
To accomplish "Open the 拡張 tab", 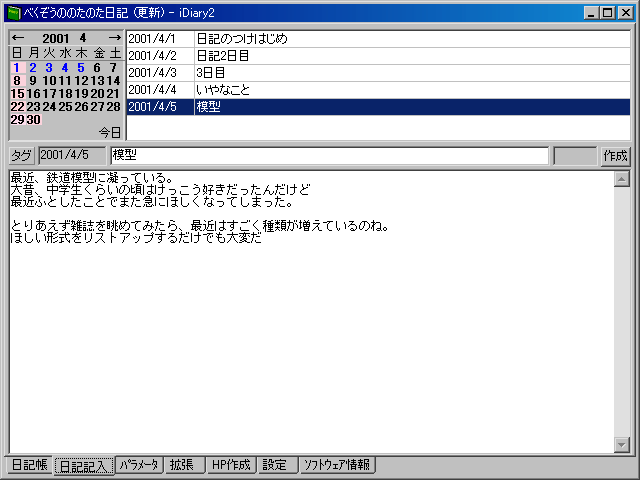I will (x=184, y=465).
